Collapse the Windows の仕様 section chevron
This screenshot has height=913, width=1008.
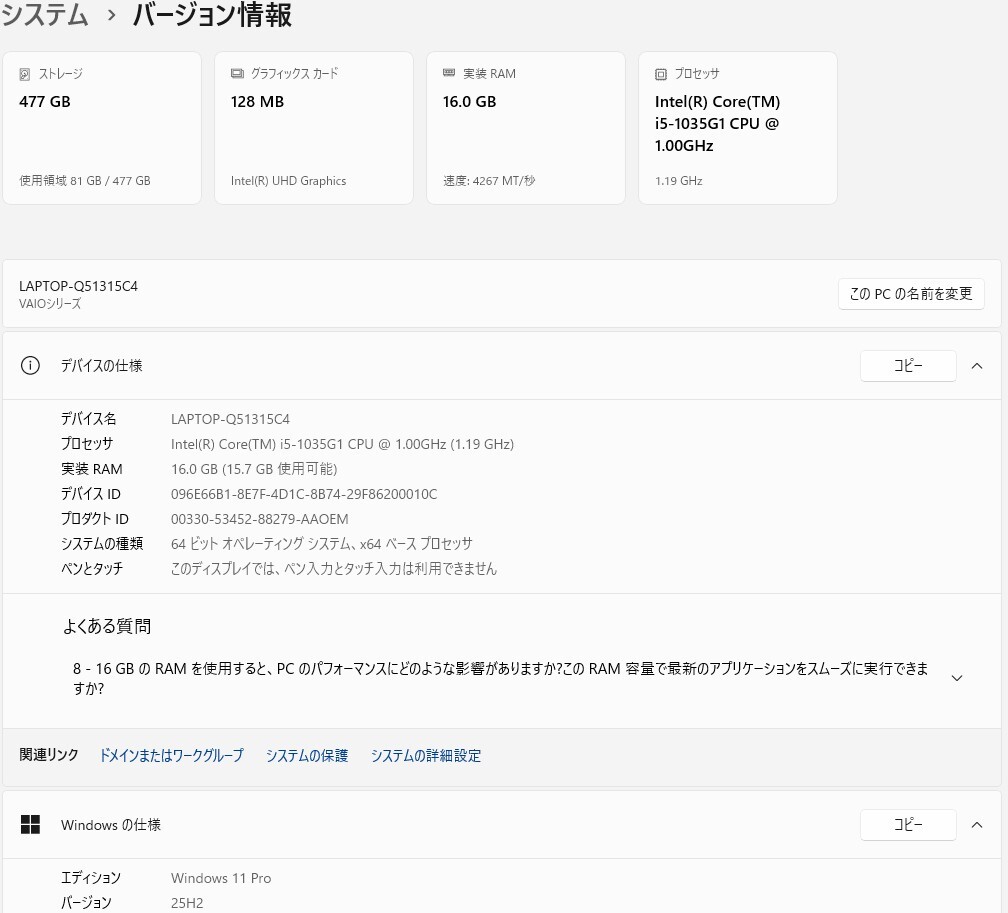click(977, 824)
